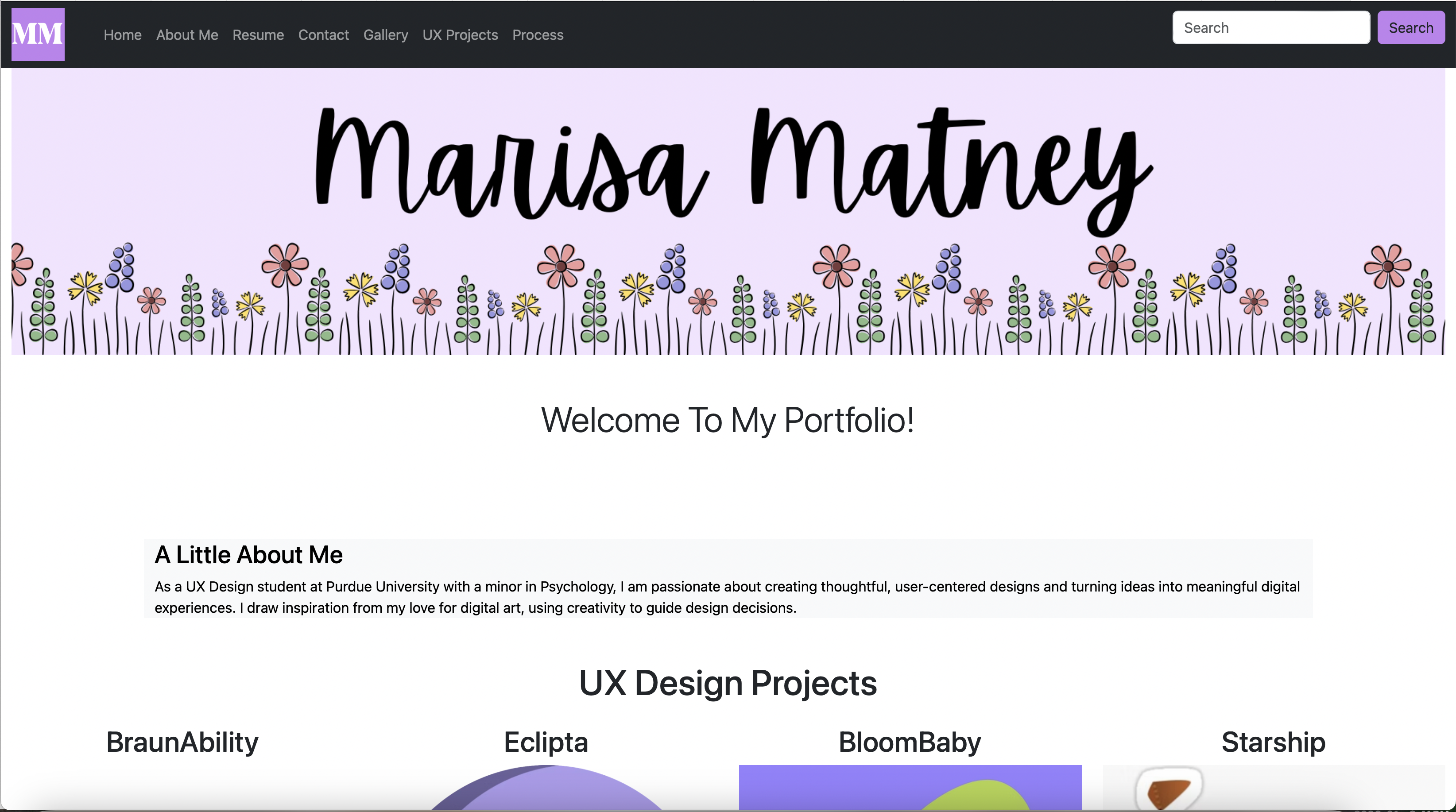Click the BloomBaby purple thumbnail

[910, 788]
